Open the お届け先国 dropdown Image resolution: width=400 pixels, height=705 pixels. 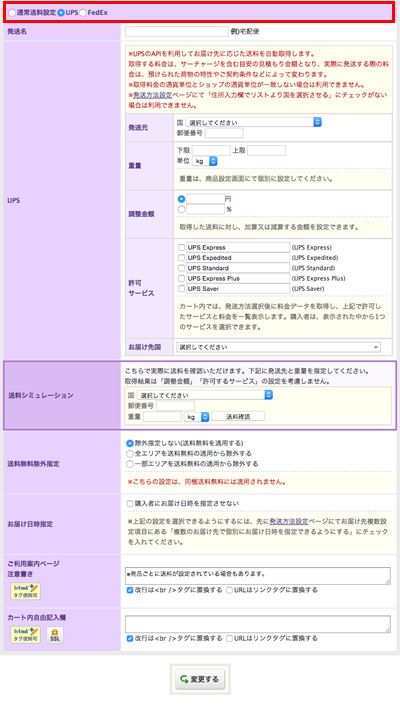pyautogui.click(x=278, y=347)
